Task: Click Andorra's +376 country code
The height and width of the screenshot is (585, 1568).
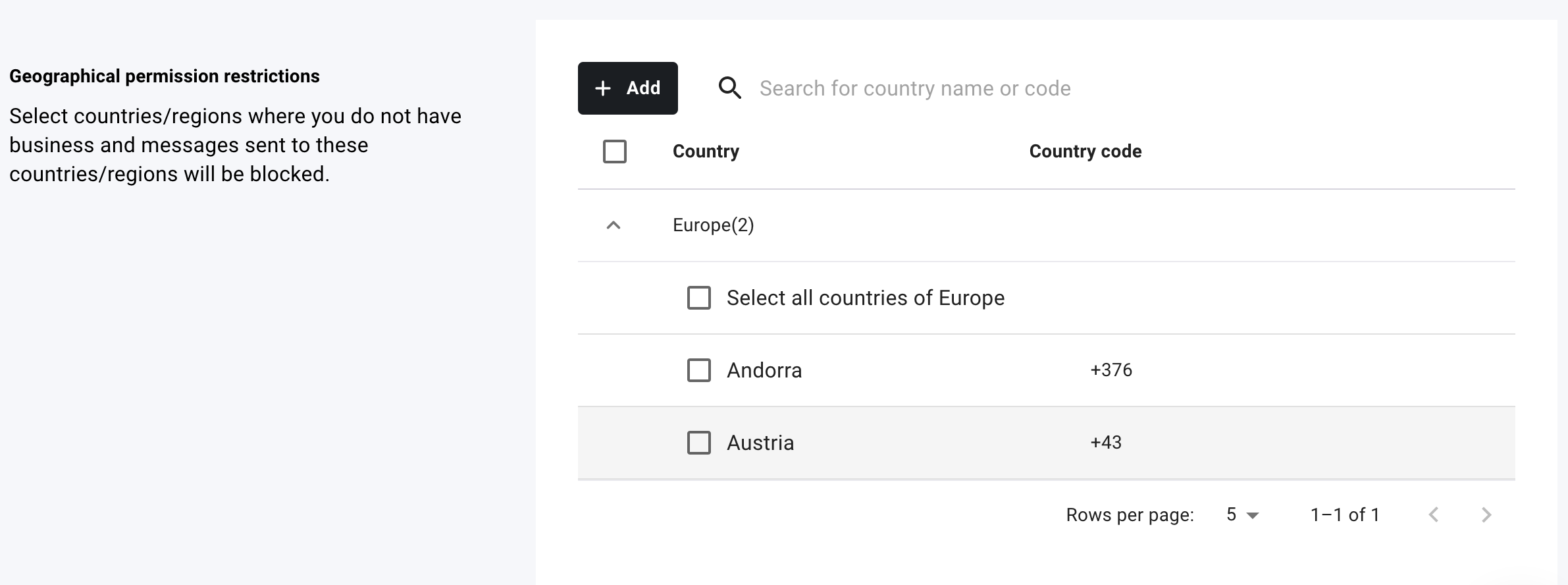Action: 1111,370
